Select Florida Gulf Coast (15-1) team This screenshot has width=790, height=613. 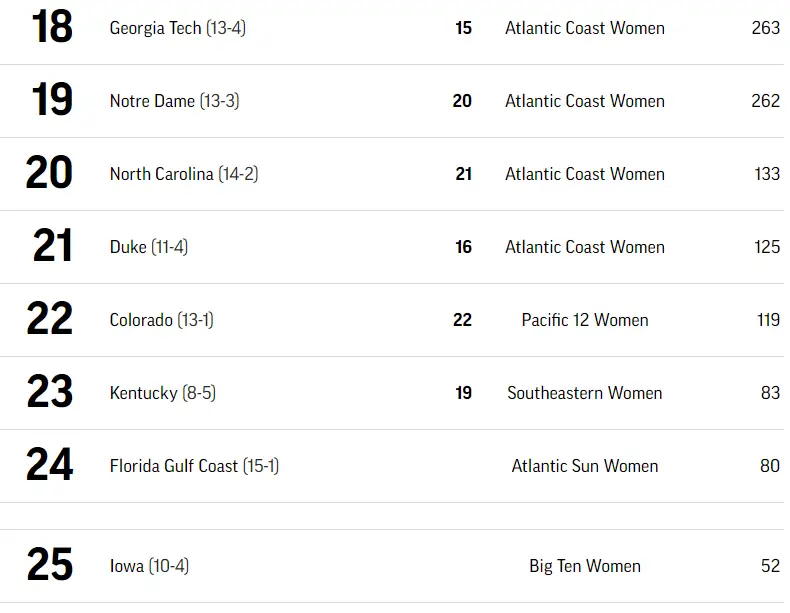(x=194, y=466)
